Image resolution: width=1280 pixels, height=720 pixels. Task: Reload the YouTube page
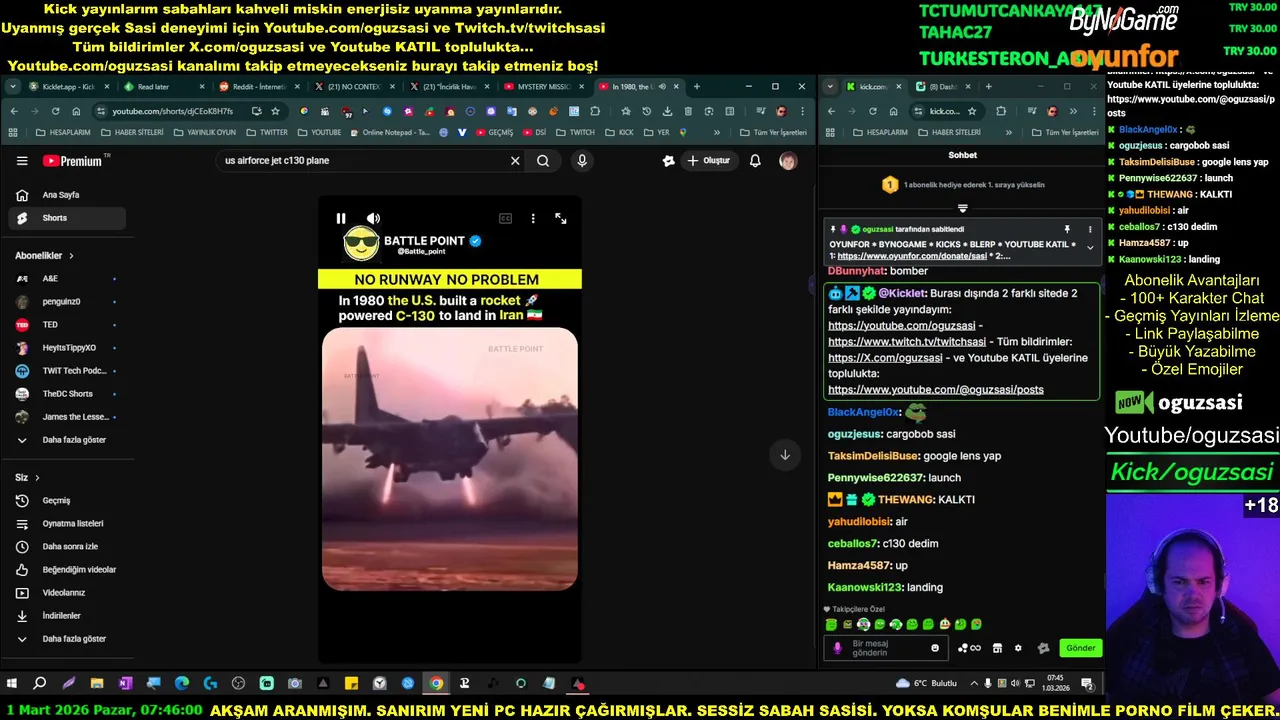click(x=55, y=111)
